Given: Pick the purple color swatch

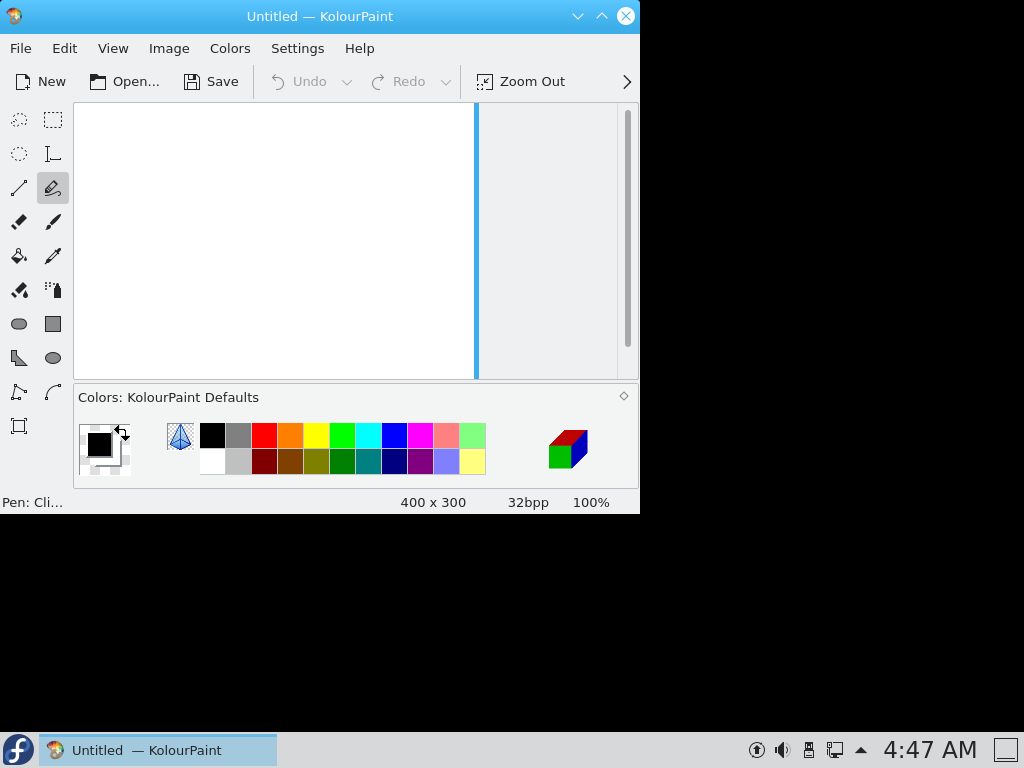Looking at the screenshot, I should (421, 462).
